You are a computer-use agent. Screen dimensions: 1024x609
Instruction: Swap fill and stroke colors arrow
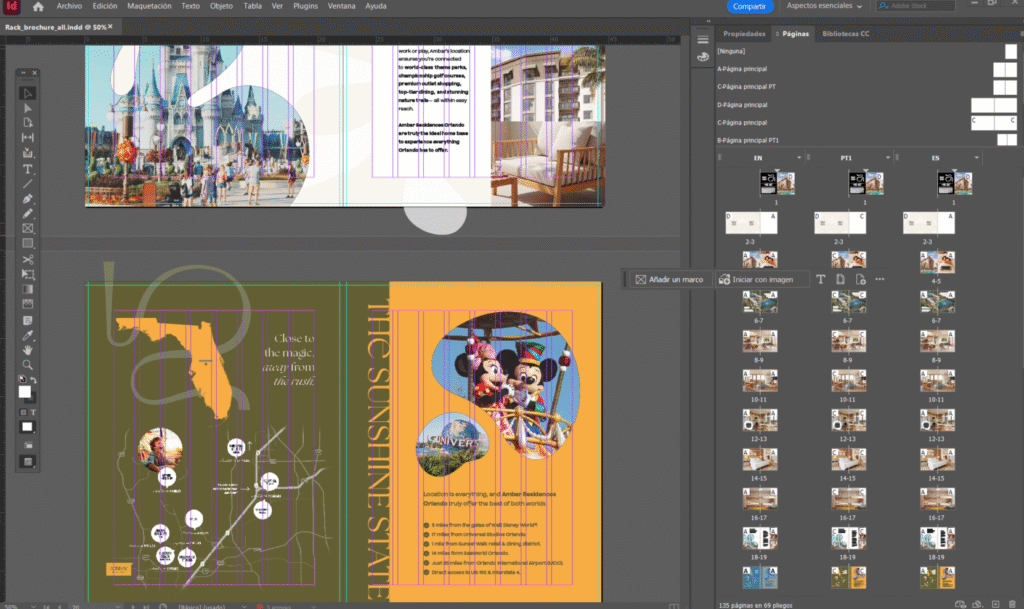pos(35,380)
